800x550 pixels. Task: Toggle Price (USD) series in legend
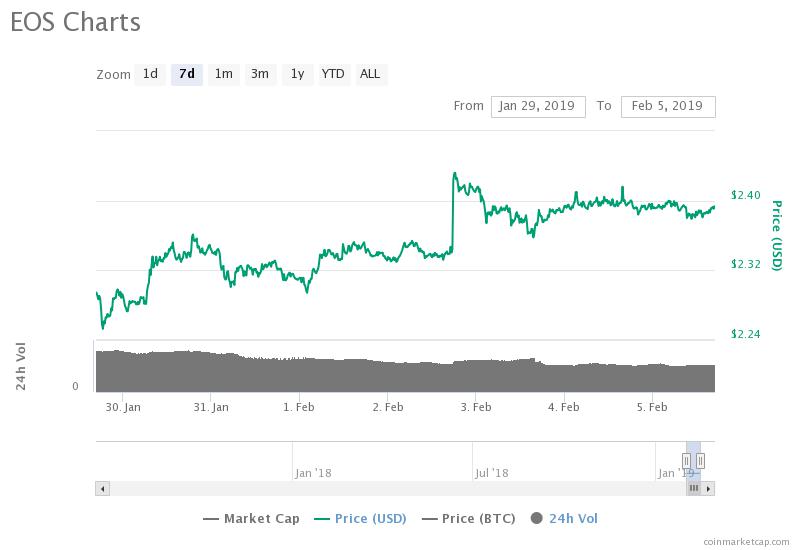361,518
